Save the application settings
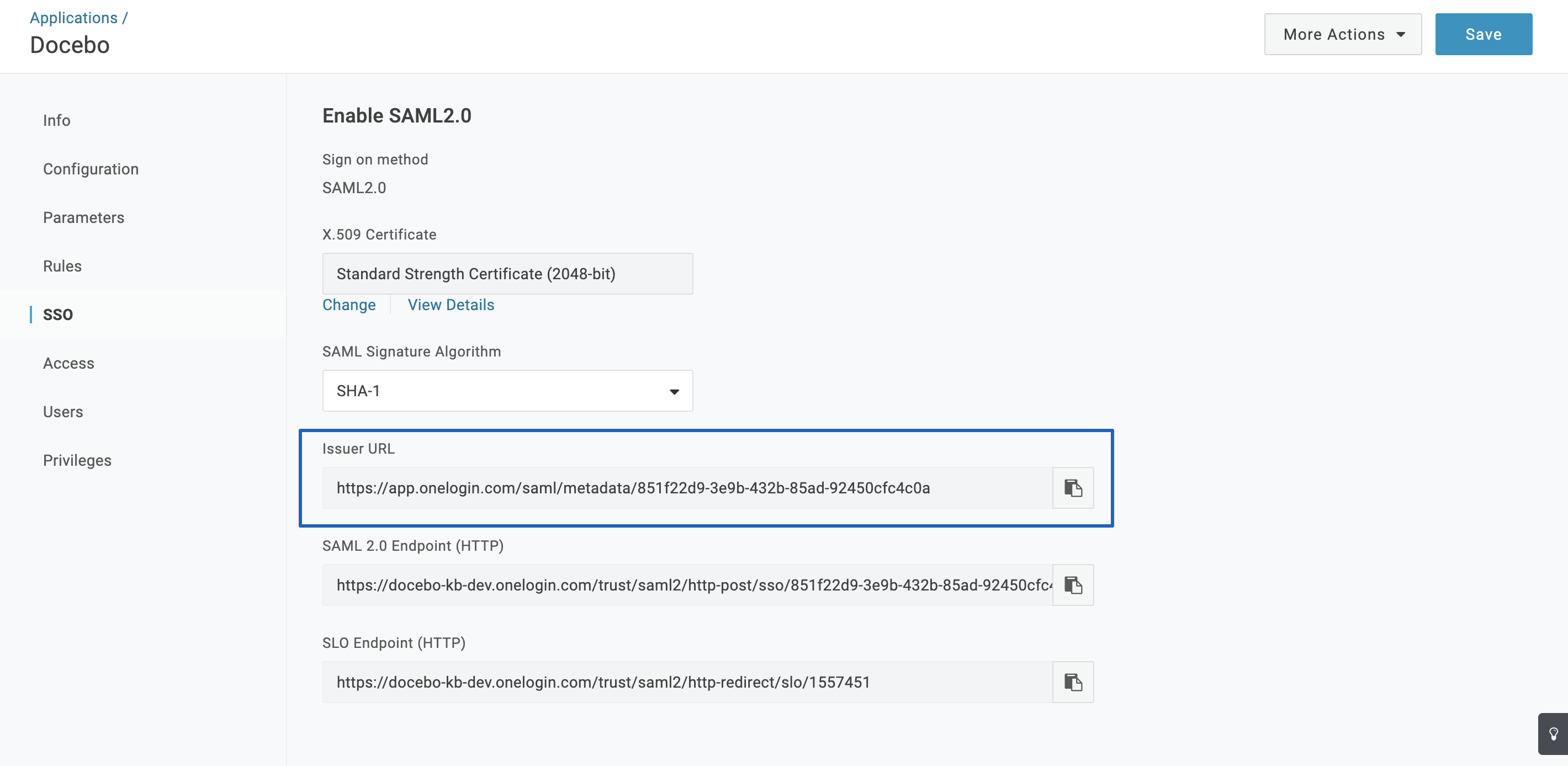The height and width of the screenshot is (766, 1568). [1484, 35]
